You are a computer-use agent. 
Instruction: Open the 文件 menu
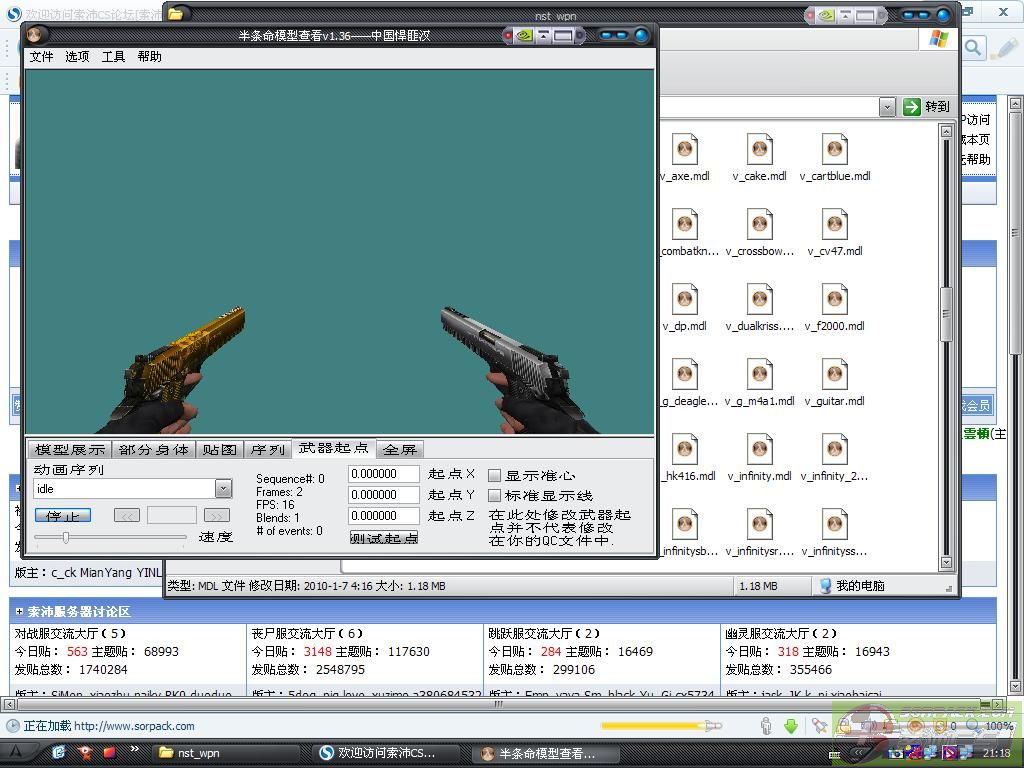tap(42, 57)
